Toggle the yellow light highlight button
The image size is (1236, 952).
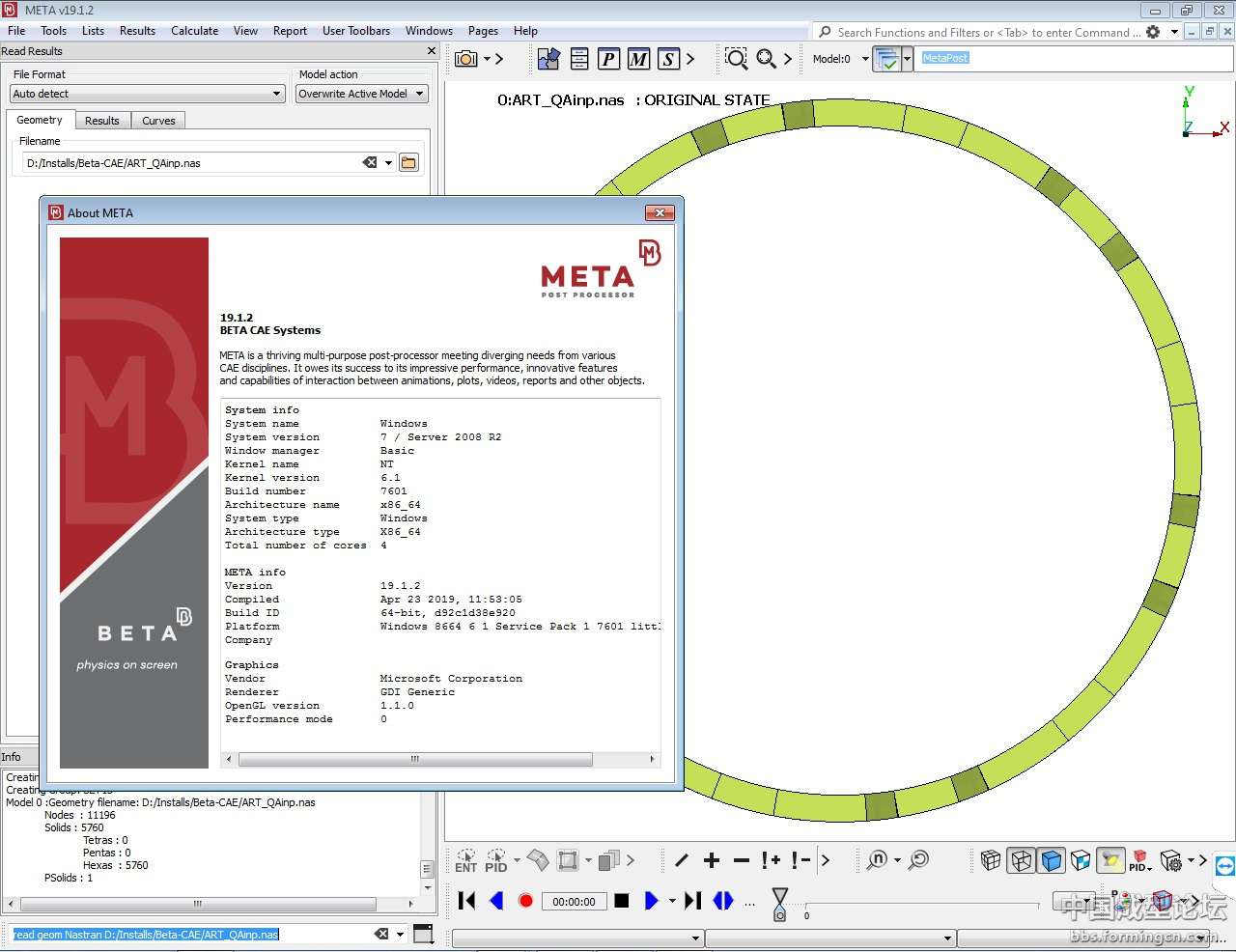(x=1111, y=860)
